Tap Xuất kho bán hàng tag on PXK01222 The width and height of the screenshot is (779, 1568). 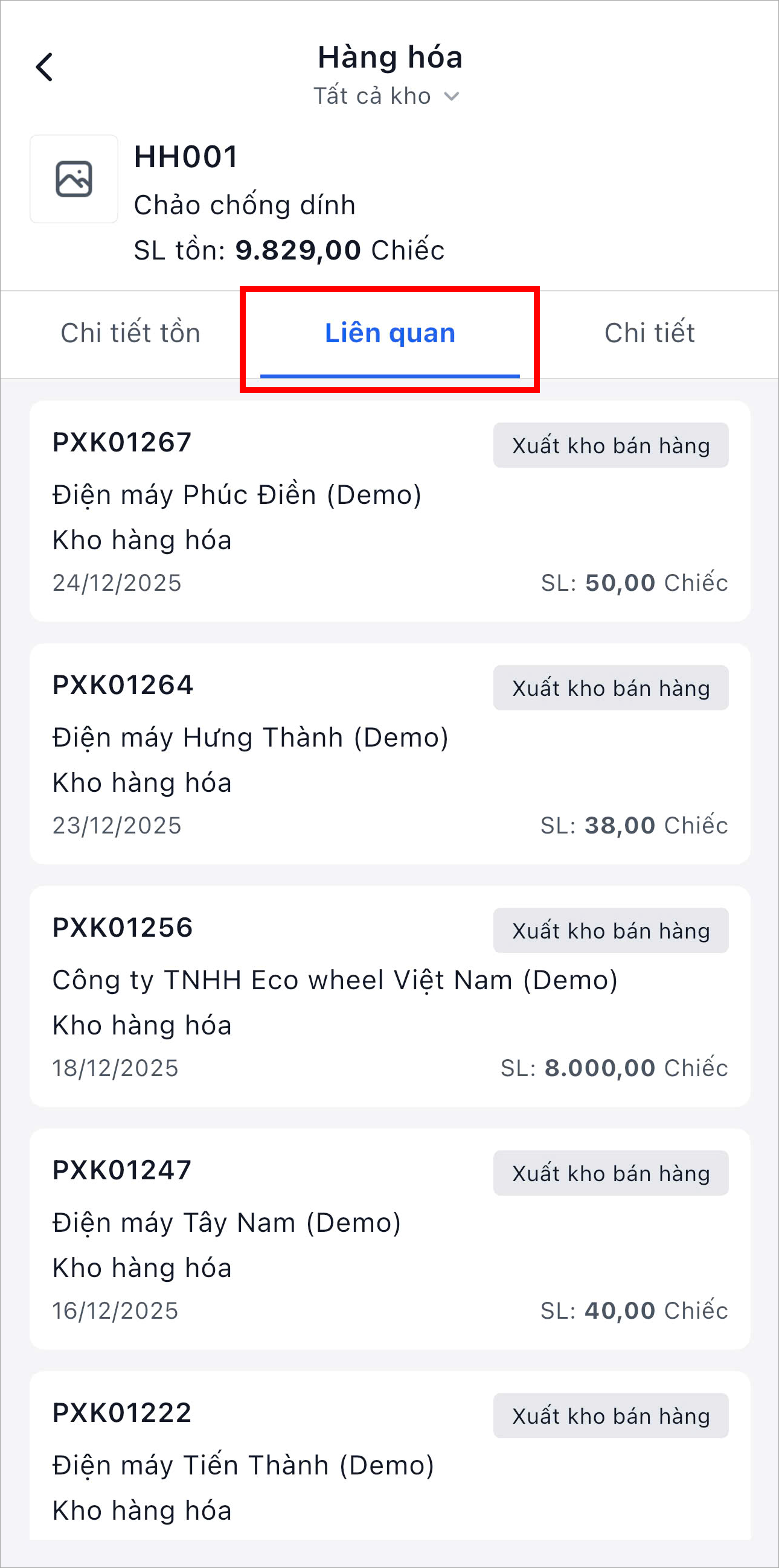[611, 1416]
